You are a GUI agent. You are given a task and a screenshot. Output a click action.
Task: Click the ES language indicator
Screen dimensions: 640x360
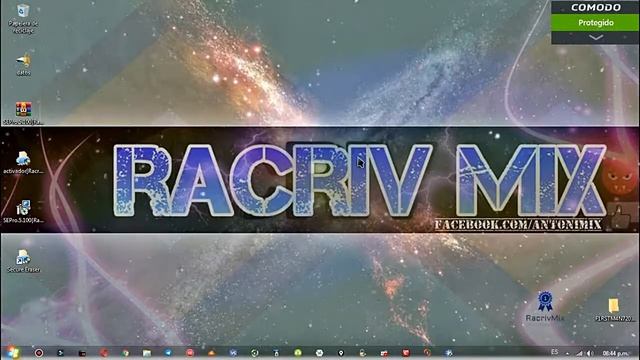[554, 352]
